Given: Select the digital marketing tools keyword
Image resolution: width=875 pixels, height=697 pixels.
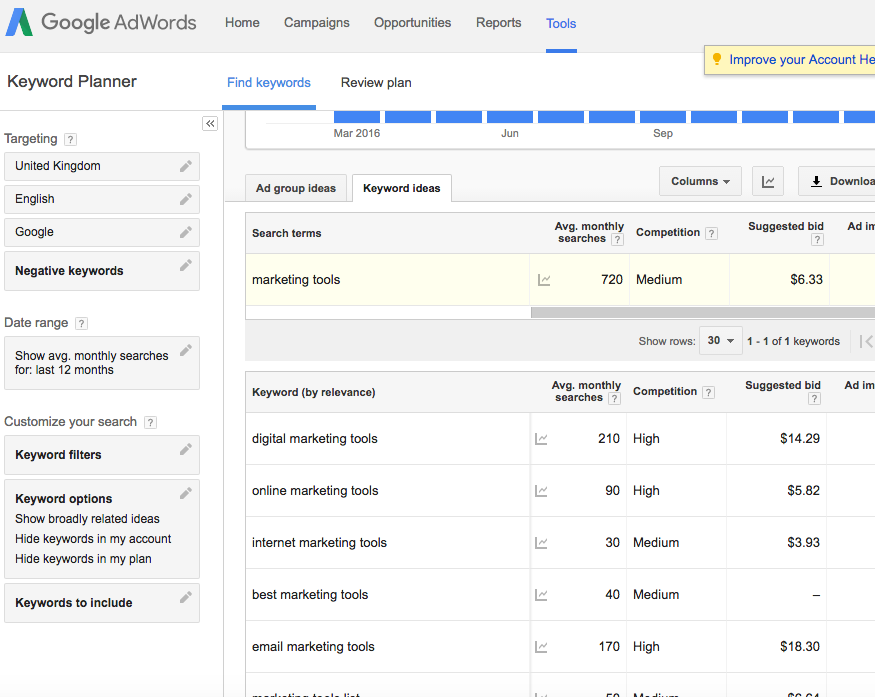Looking at the screenshot, I should tap(315, 439).
